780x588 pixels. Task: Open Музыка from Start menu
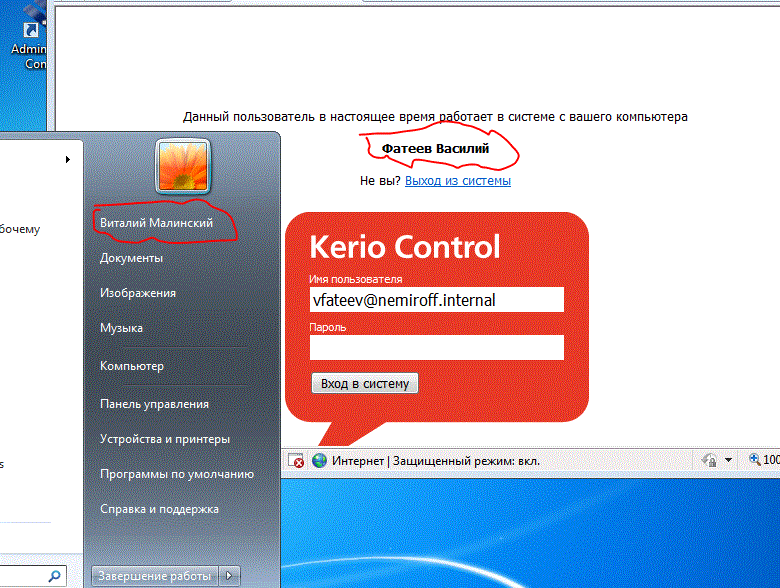pyautogui.click(x=121, y=328)
